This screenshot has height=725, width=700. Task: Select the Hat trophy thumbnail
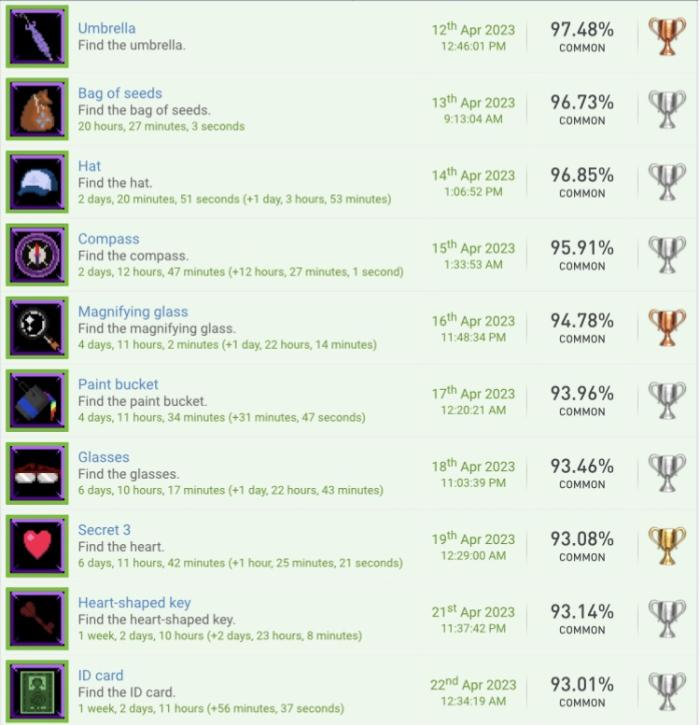tap(37, 182)
